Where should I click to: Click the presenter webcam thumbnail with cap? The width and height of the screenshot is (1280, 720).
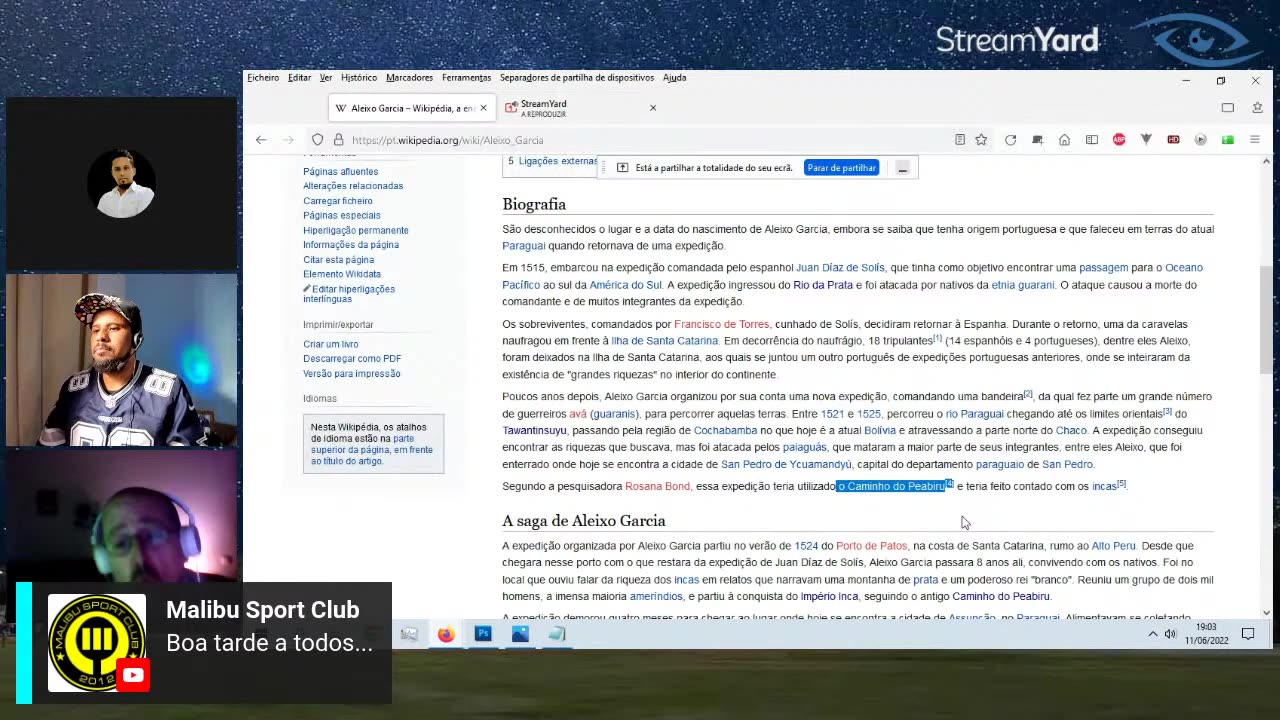click(x=121, y=360)
